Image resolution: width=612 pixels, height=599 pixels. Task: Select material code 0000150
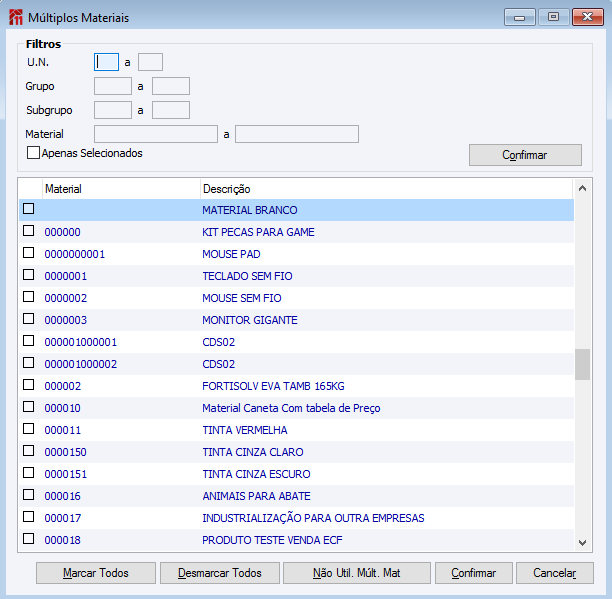coord(65,452)
